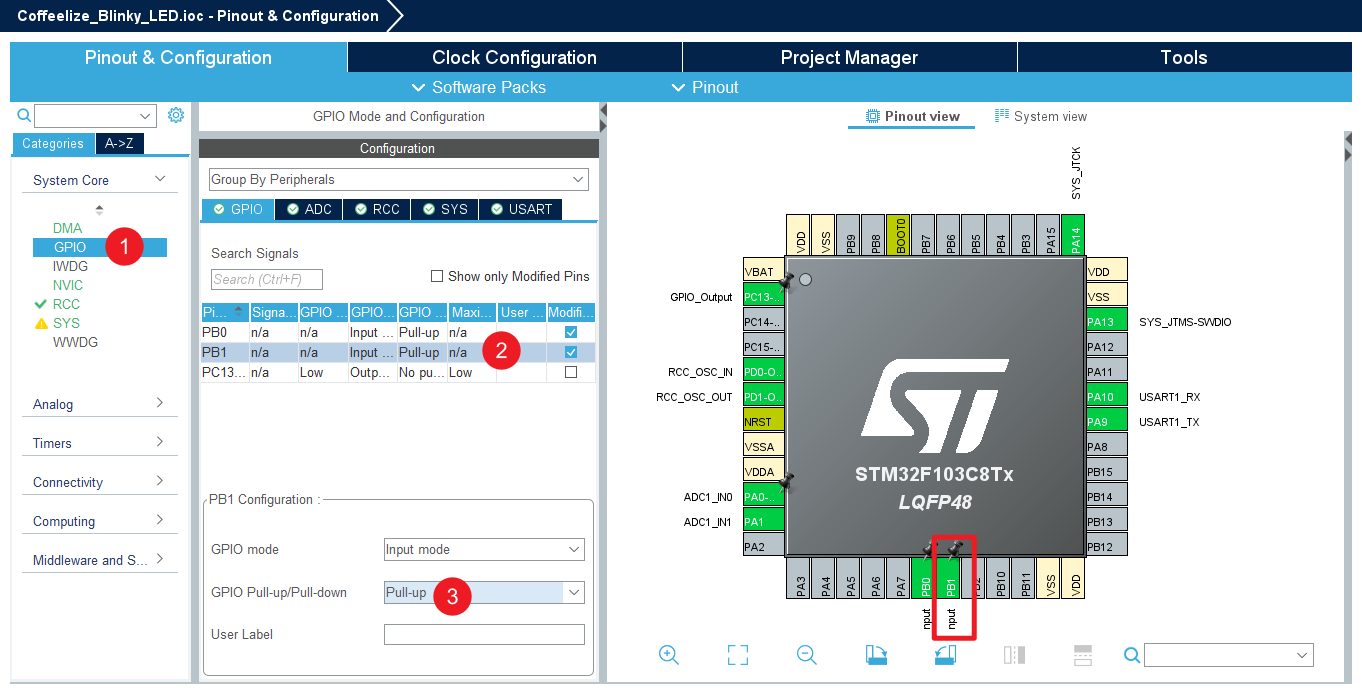Rotate the chip view clockwise
Viewport: 1362px width, 694px height.
click(876, 655)
